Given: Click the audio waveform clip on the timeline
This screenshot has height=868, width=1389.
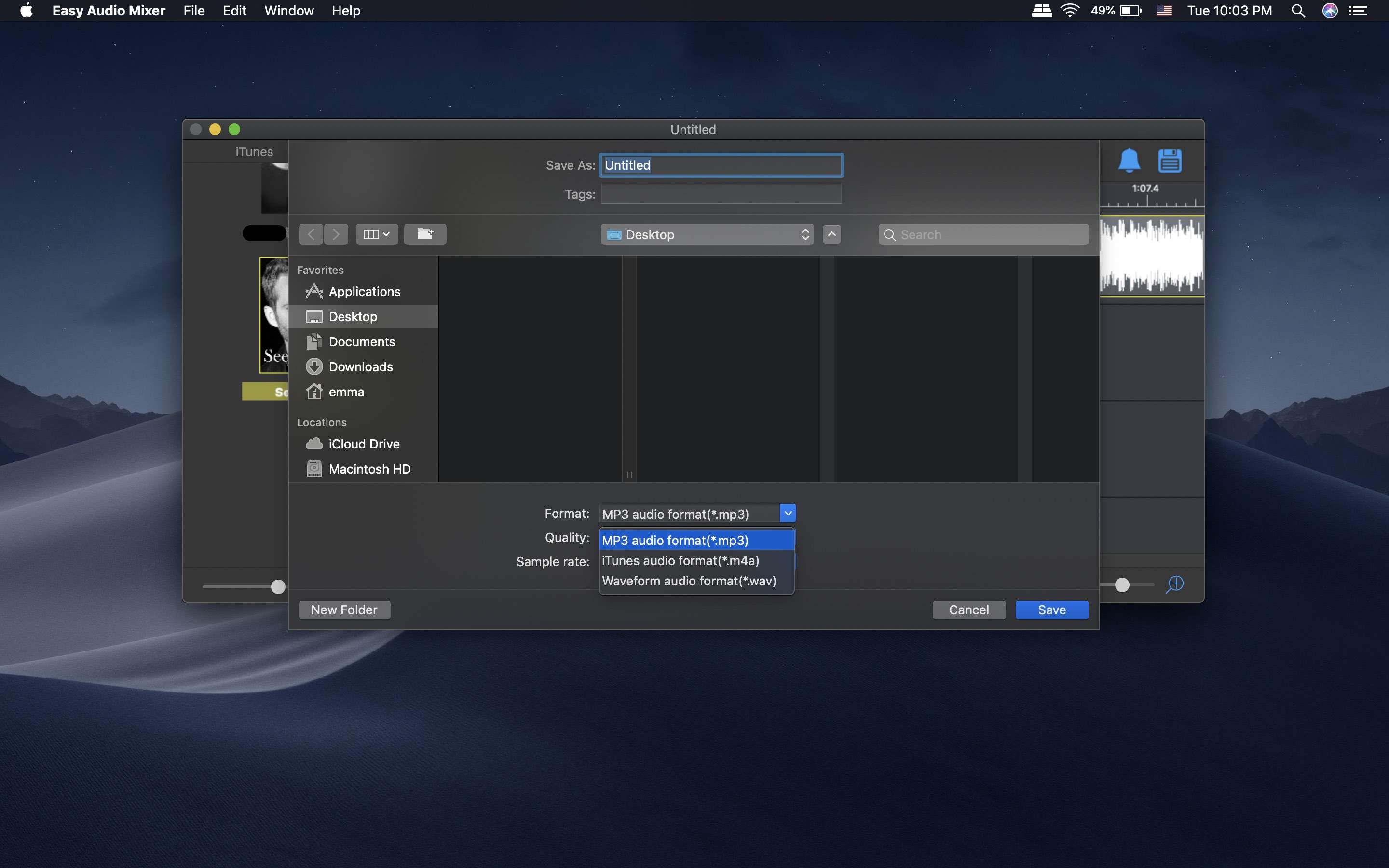Looking at the screenshot, I should (x=1151, y=256).
